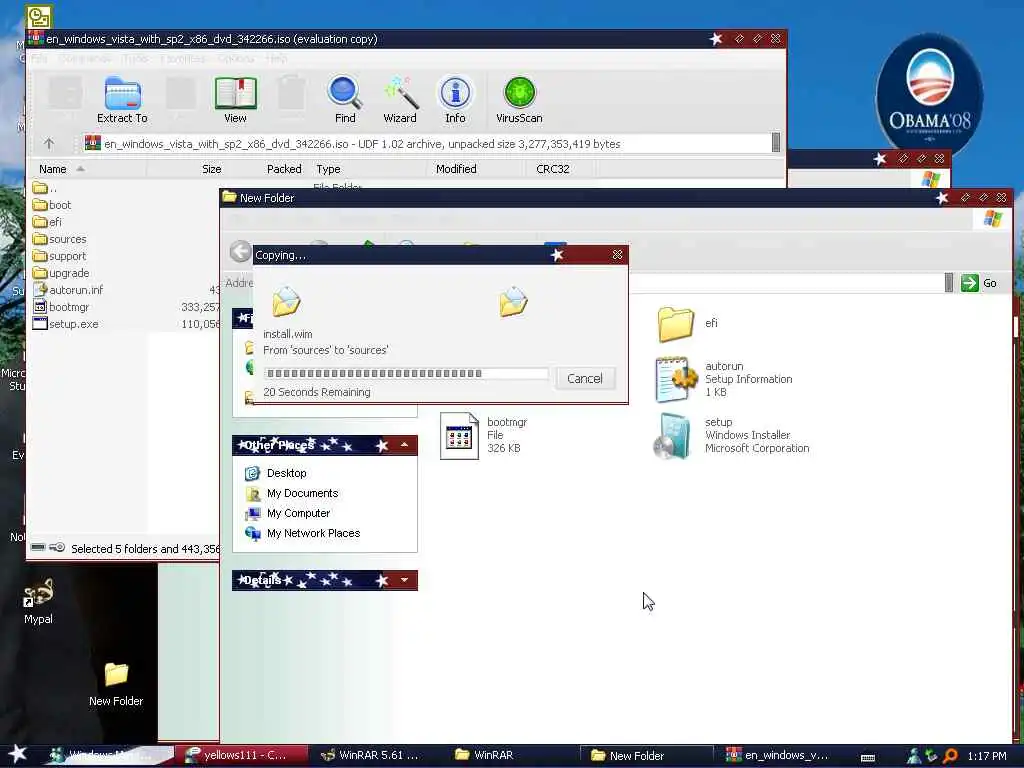Select autorun.inf in WinRAR list
This screenshot has height=768, width=1024.
pos(68,290)
